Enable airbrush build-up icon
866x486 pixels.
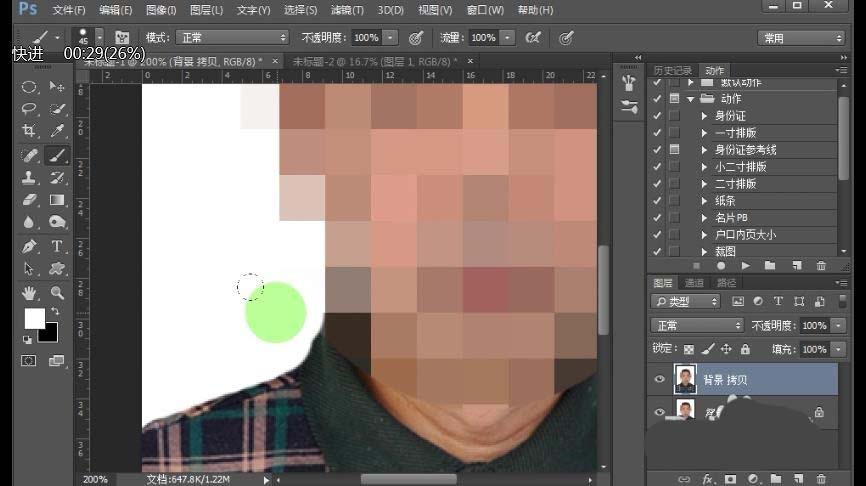coord(533,38)
